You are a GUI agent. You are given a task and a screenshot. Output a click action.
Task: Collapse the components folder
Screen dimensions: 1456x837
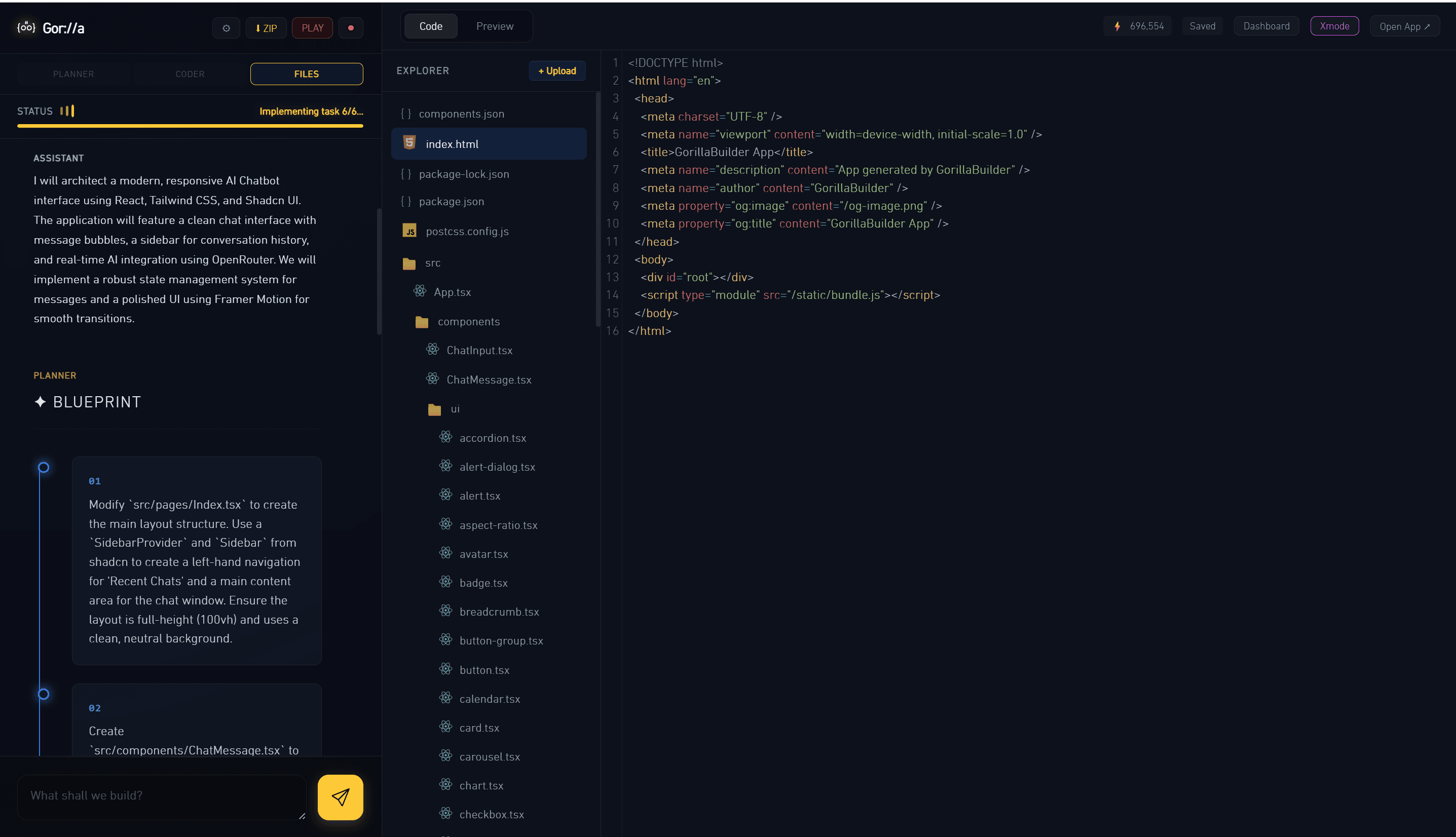[x=468, y=322]
